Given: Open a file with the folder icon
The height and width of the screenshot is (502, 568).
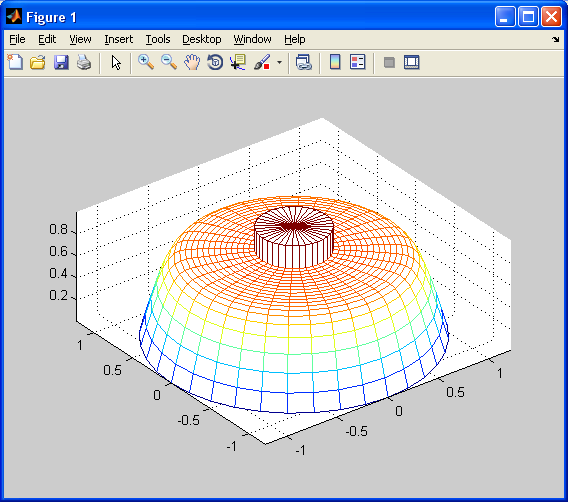Looking at the screenshot, I should point(38,63).
